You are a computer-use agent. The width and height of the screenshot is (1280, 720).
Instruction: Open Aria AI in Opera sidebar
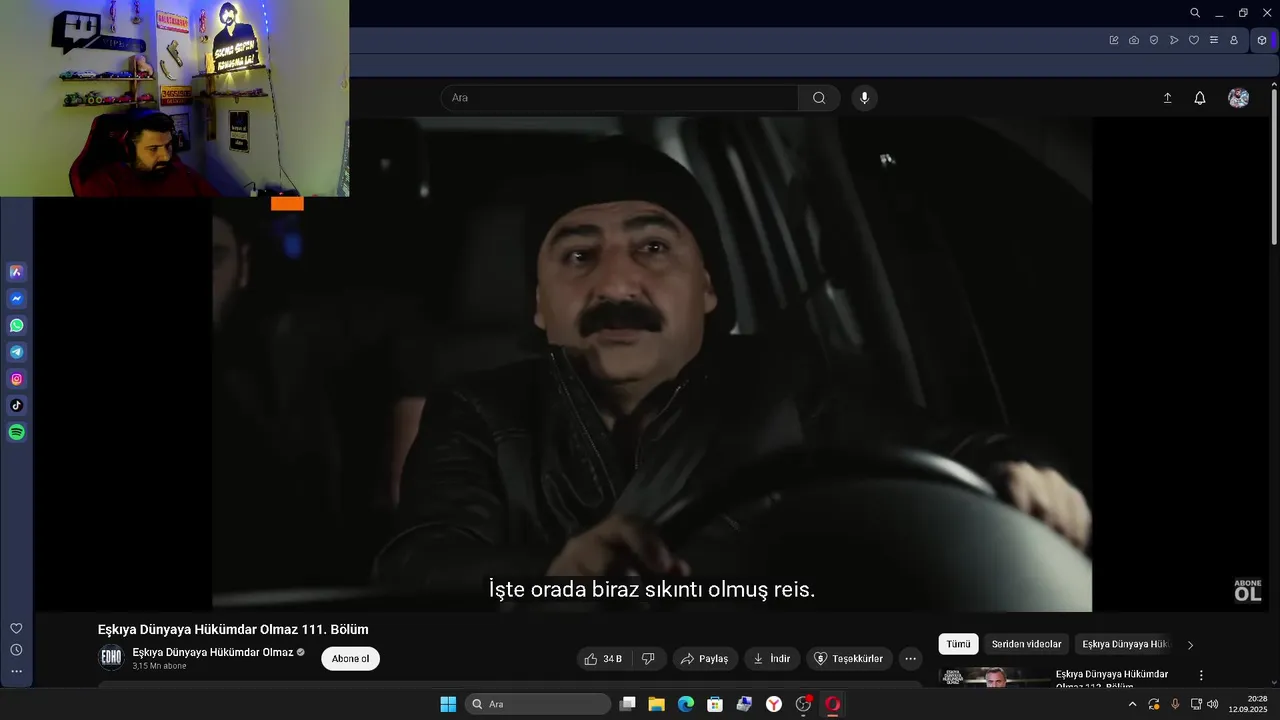(17, 272)
